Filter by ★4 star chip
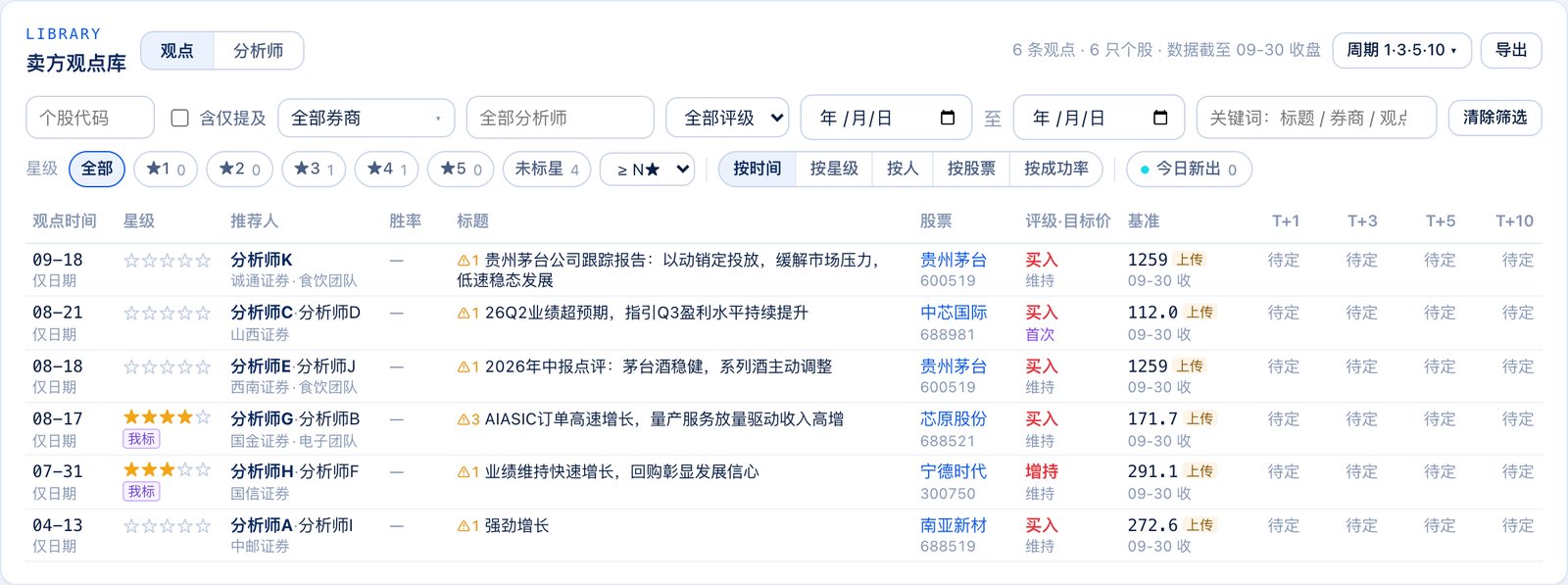The height and width of the screenshot is (585, 1568). coord(387,169)
